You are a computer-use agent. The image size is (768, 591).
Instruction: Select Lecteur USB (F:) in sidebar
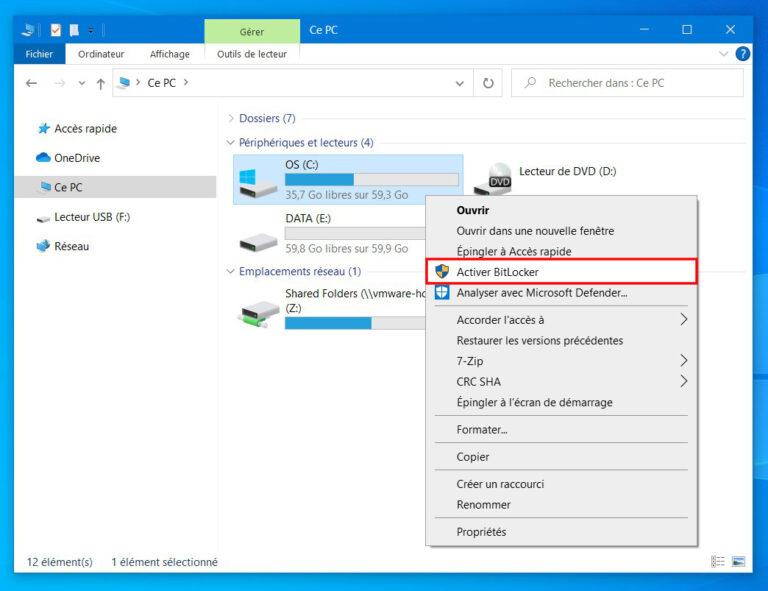pyautogui.click(x=92, y=217)
